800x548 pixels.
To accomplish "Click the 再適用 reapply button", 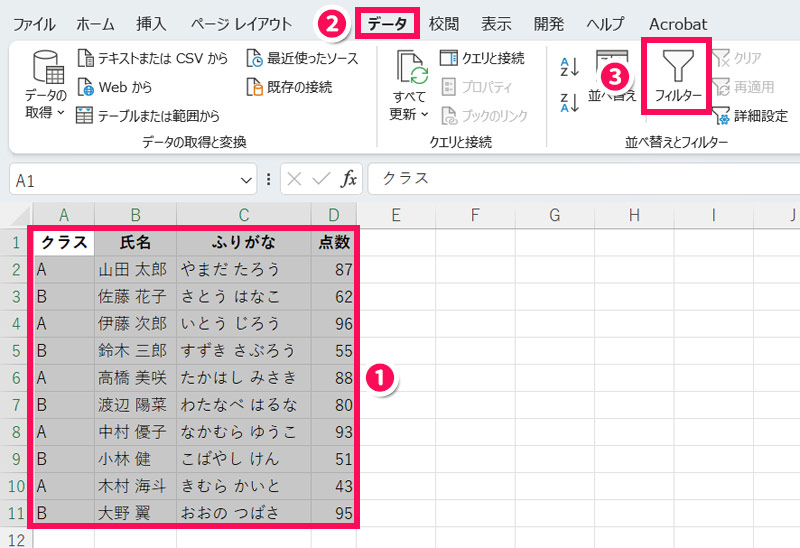I will click(x=743, y=87).
